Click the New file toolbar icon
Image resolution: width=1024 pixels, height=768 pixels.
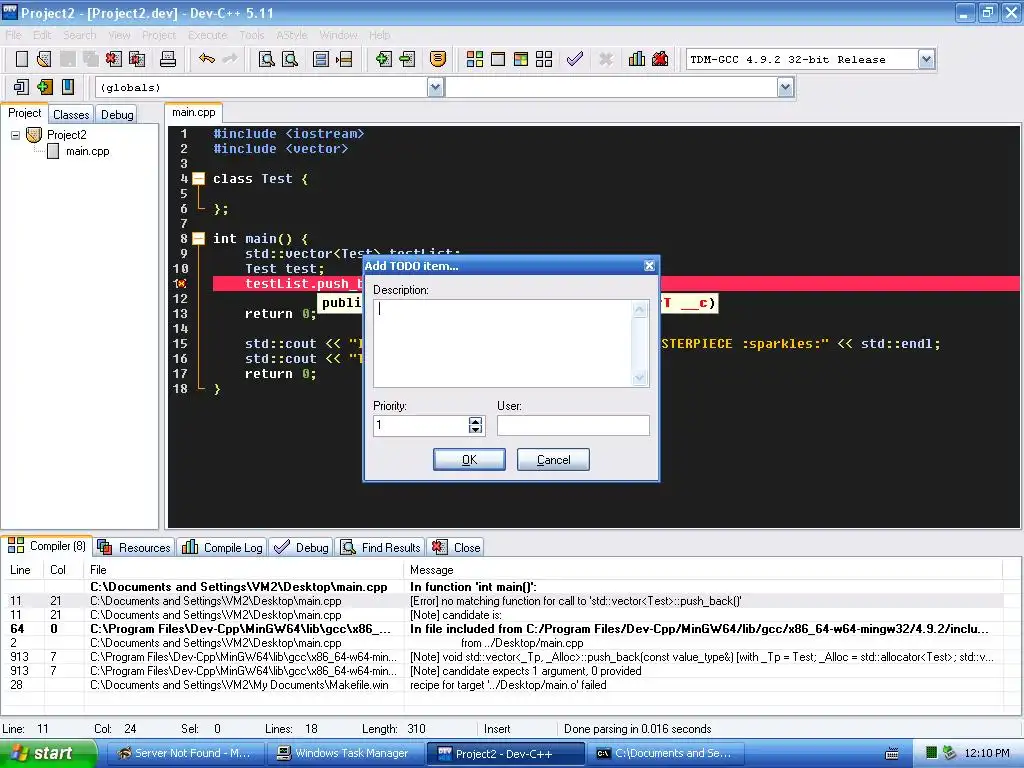(x=22, y=59)
